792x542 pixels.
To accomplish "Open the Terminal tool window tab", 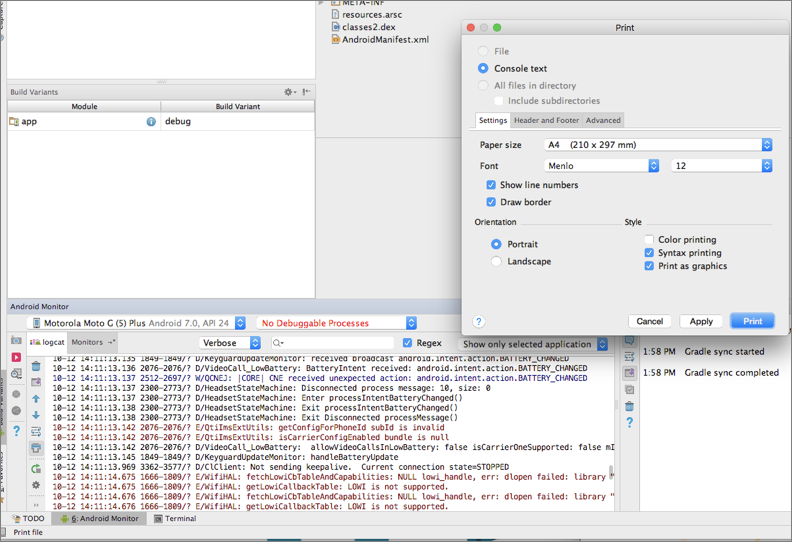I will 175,518.
